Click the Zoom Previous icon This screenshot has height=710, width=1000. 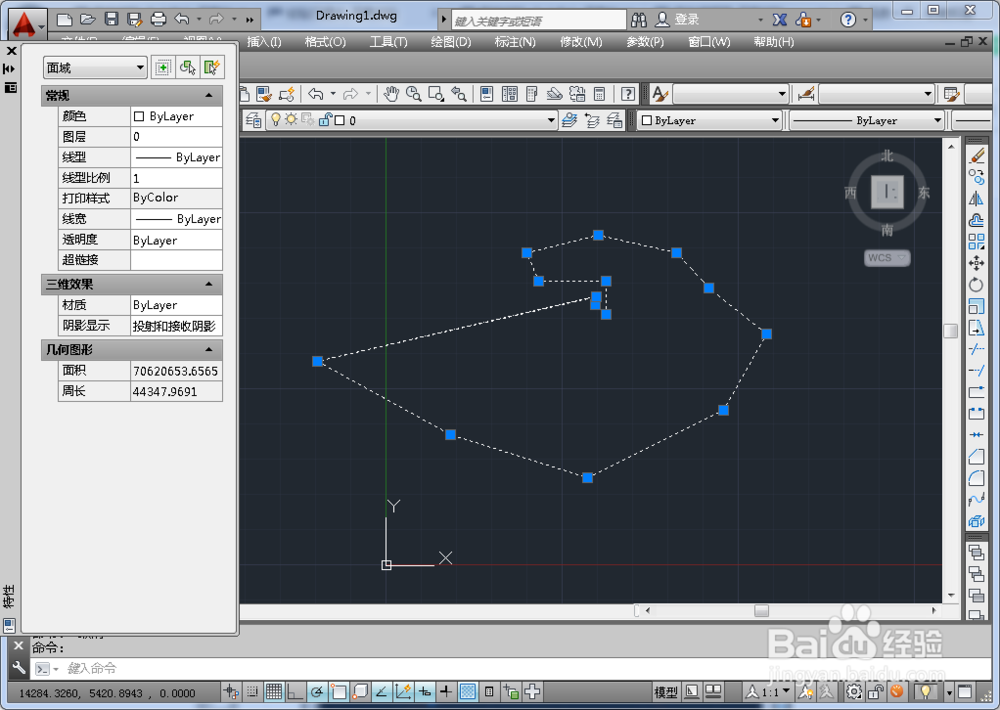[459, 94]
